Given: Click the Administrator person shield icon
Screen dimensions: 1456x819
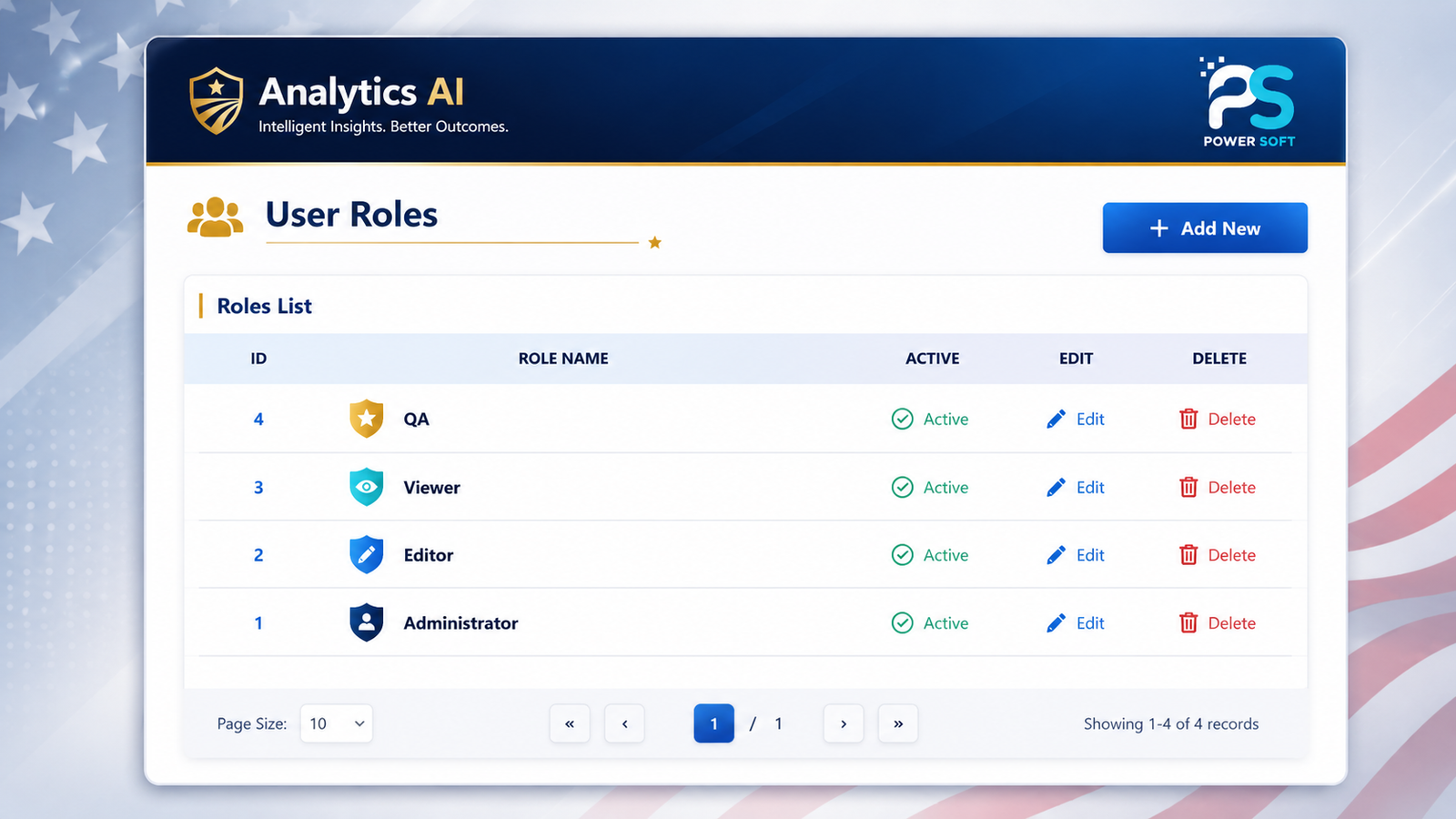Looking at the screenshot, I should point(366,622).
